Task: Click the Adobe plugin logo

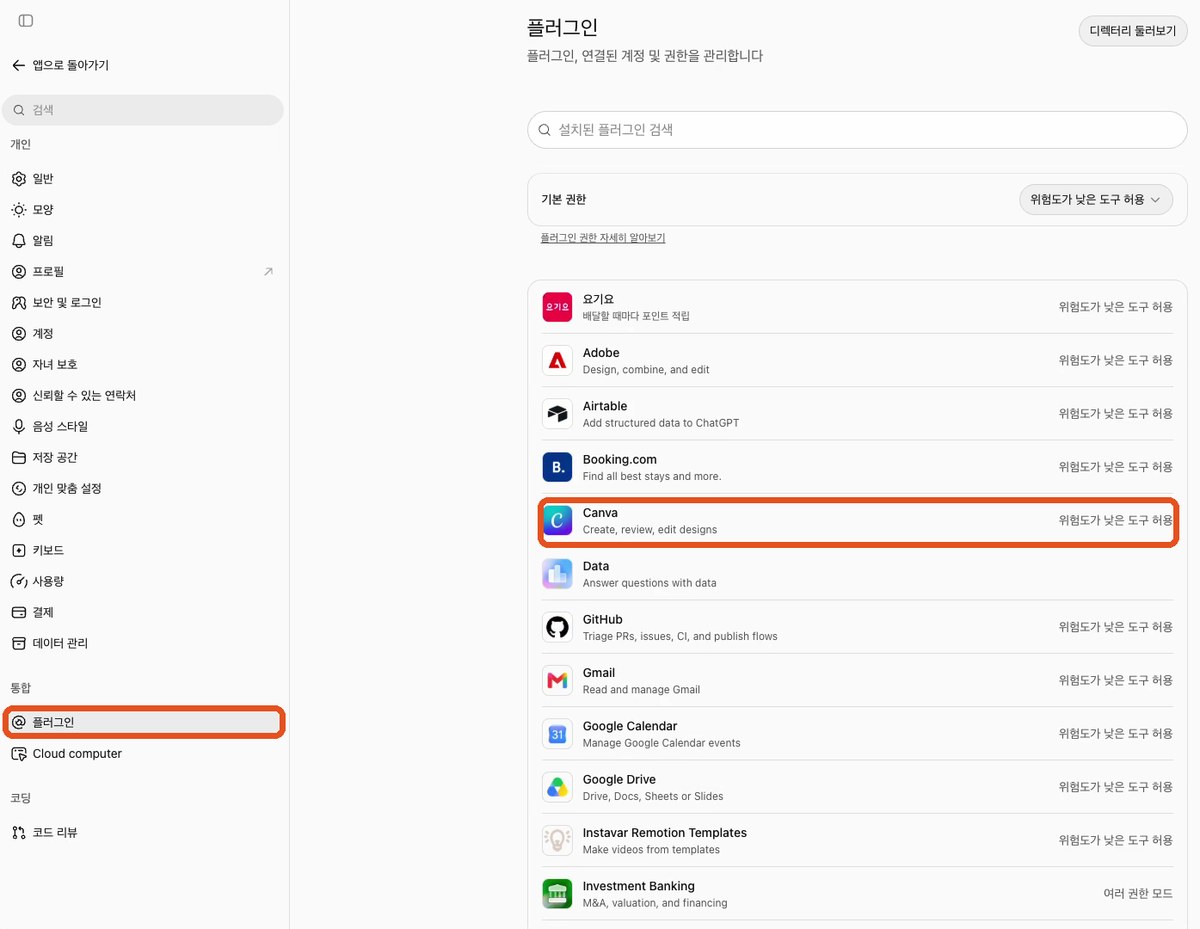Action: pos(557,360)
